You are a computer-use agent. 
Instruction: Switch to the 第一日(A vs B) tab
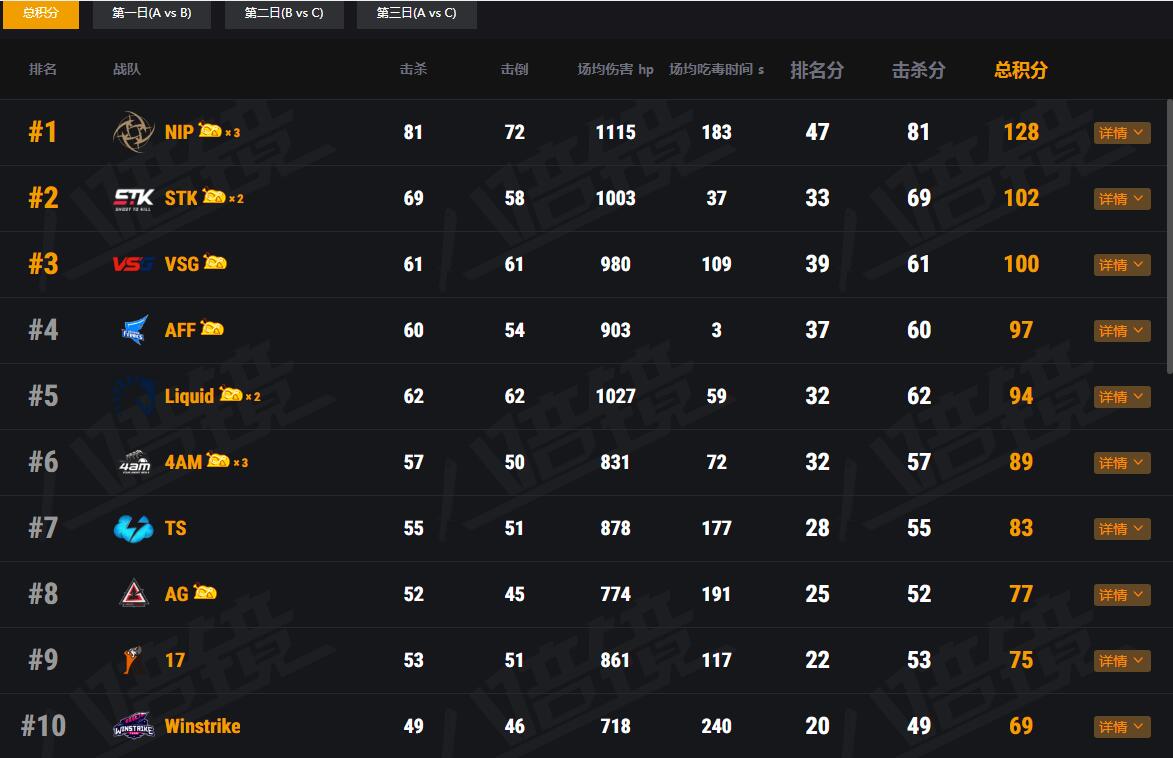[x=151, y=14]
